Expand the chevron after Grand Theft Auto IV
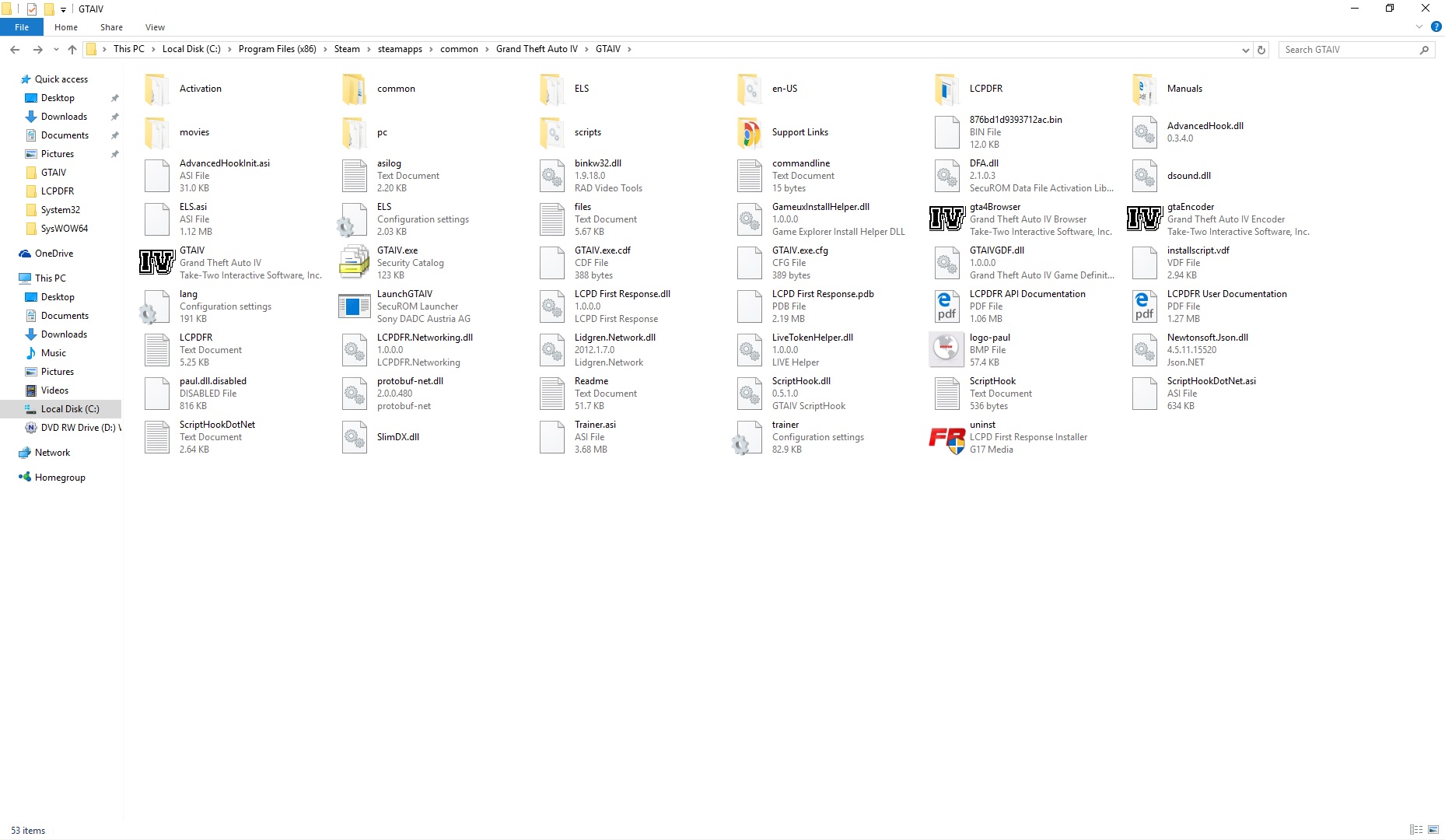The width and height of the screenshot is (1445, 840). point(587,49)
